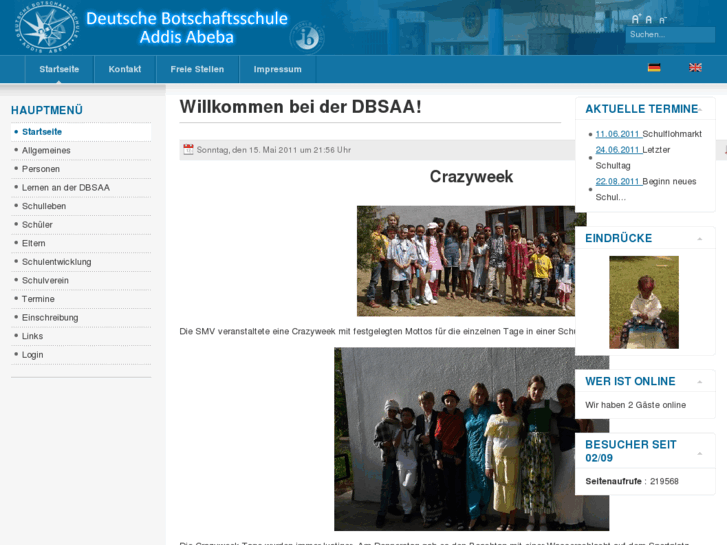Click the school compass logo

point(48,28)
